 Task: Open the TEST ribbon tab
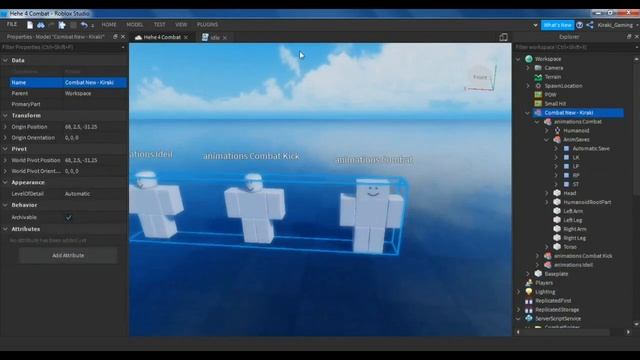(x=160, y=24)
